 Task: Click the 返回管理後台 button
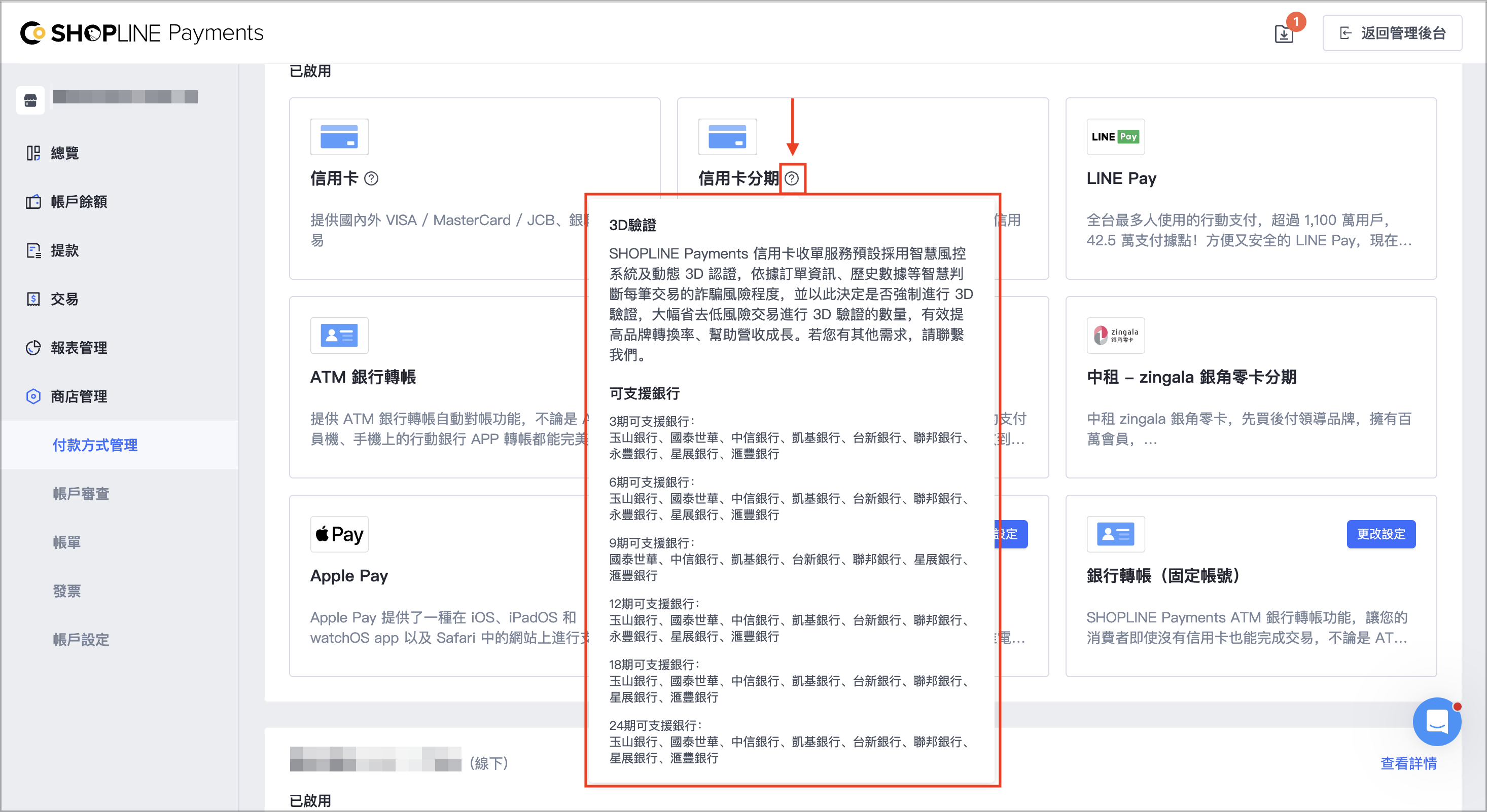point(1392,33)
